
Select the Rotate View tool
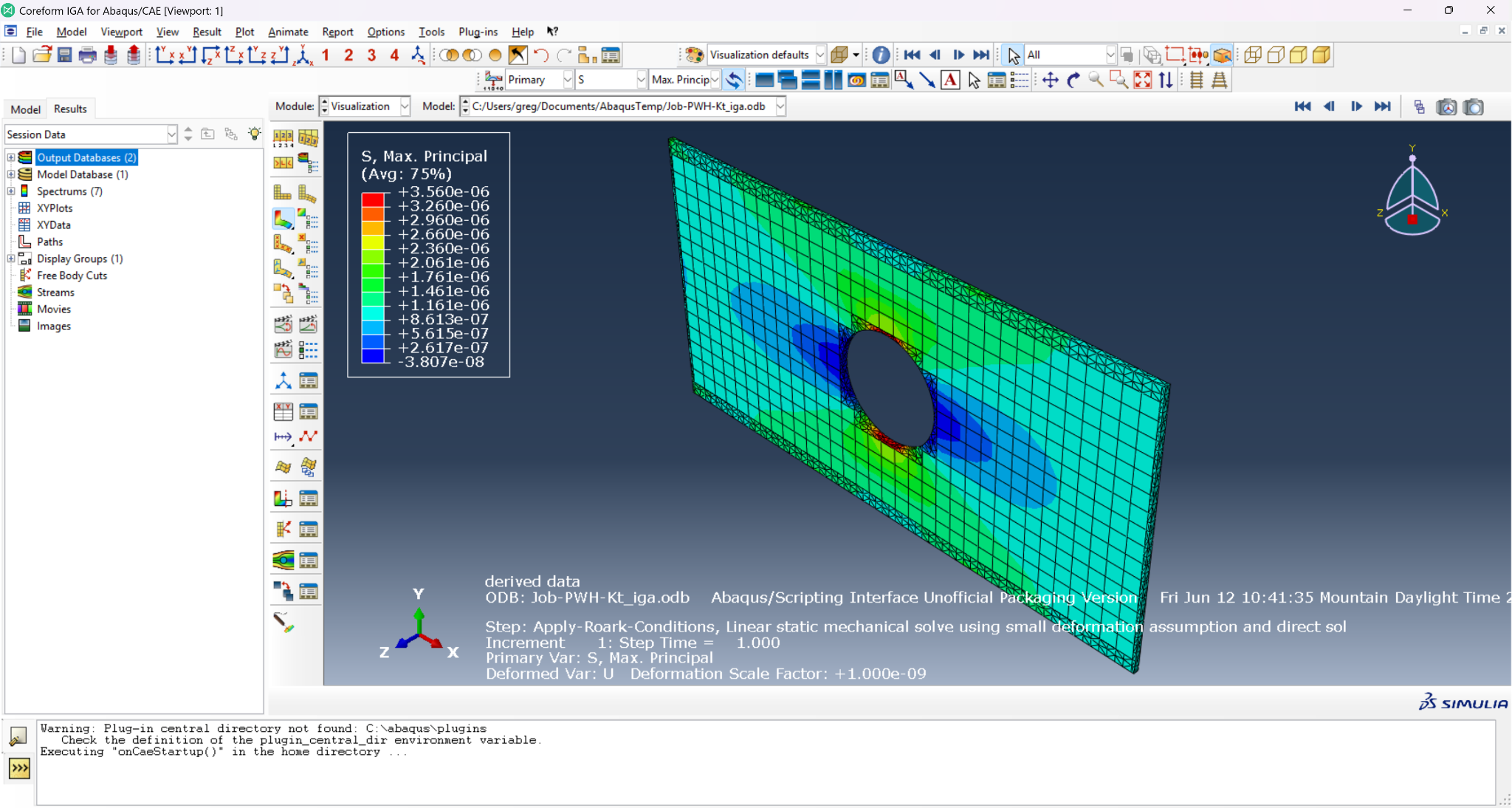[1073, 80]
